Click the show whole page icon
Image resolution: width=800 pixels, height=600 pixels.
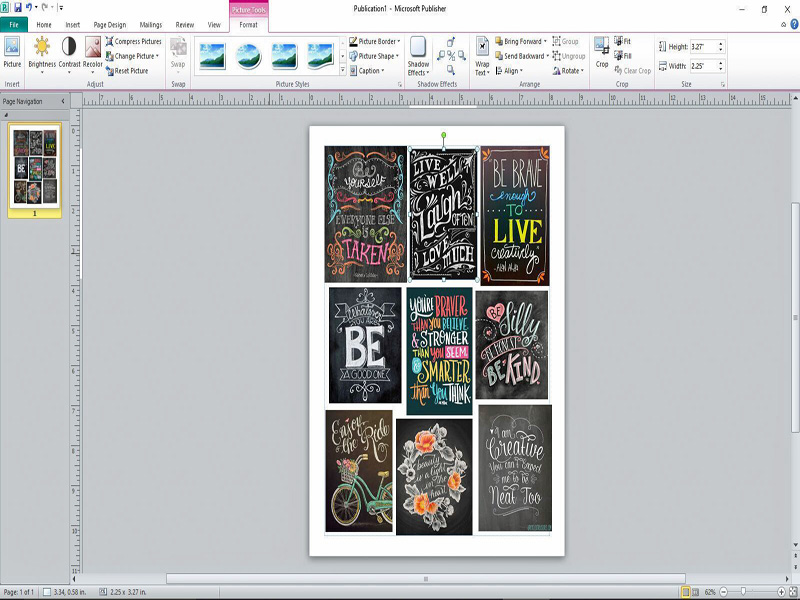coord(793,592)
